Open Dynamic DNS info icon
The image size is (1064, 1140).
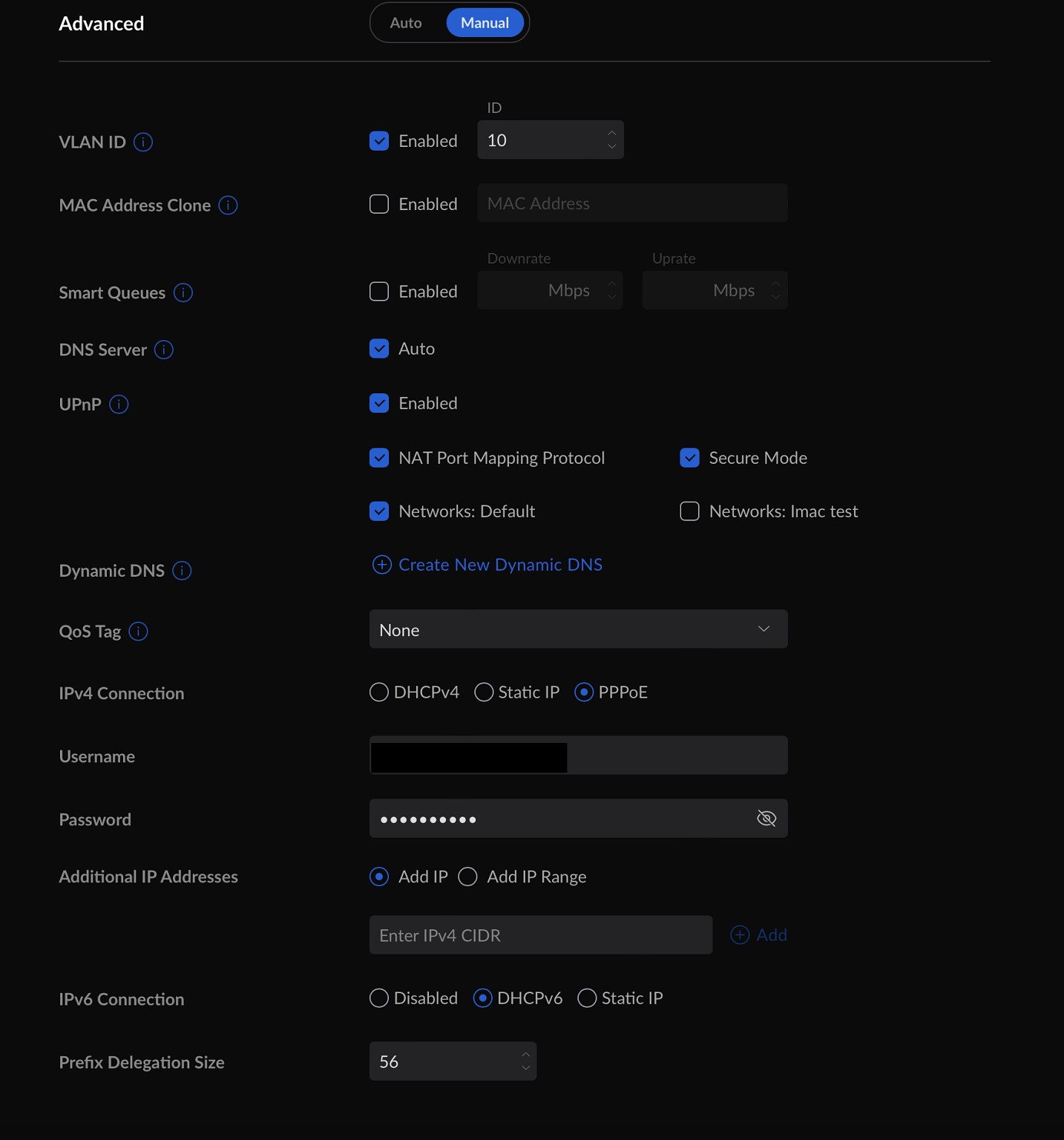point(182,571)
